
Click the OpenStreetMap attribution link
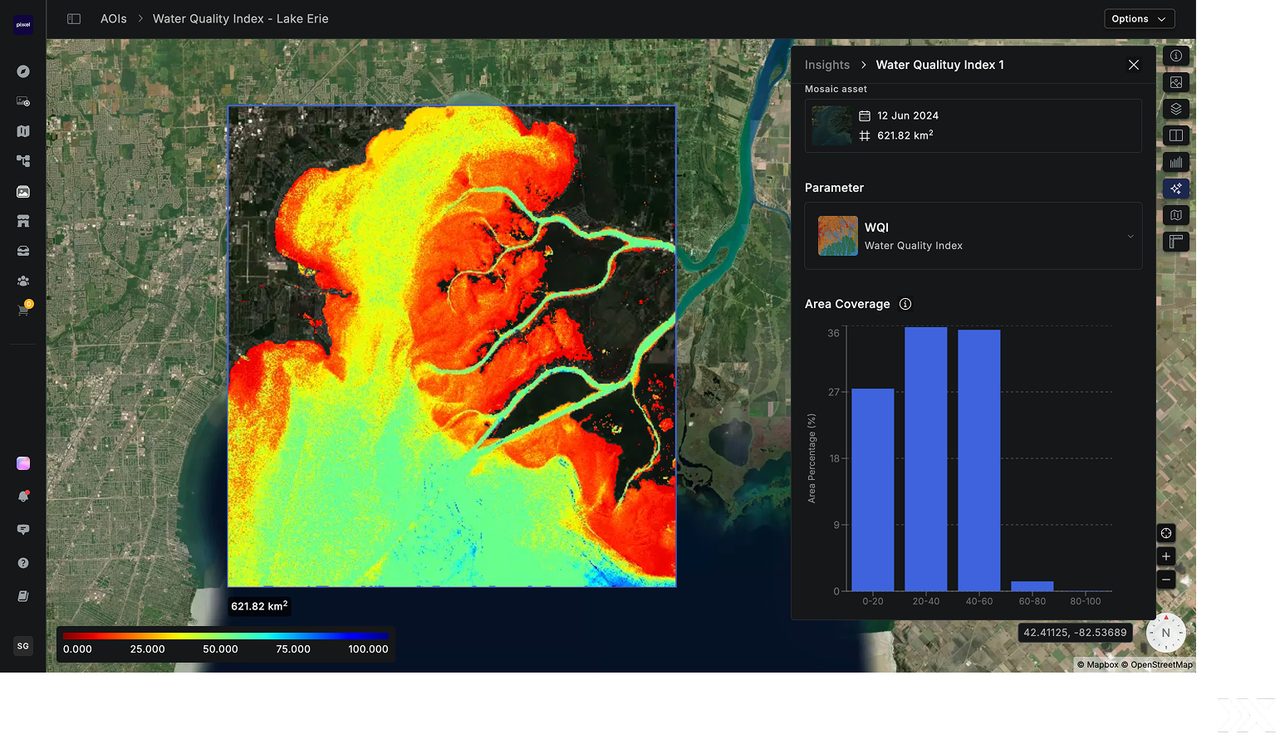click(1157, 665)
